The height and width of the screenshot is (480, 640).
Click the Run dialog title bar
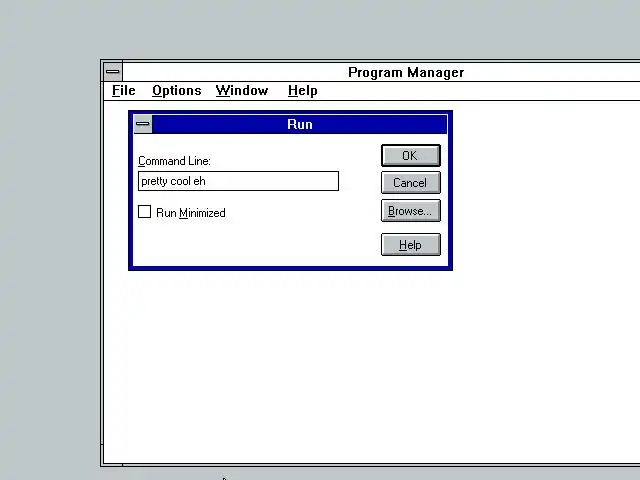point(300,124)
